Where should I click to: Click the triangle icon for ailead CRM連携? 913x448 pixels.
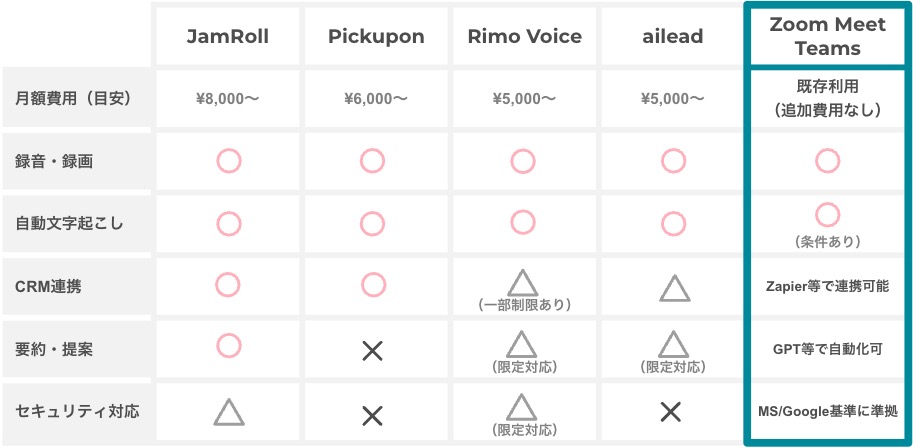674,288
